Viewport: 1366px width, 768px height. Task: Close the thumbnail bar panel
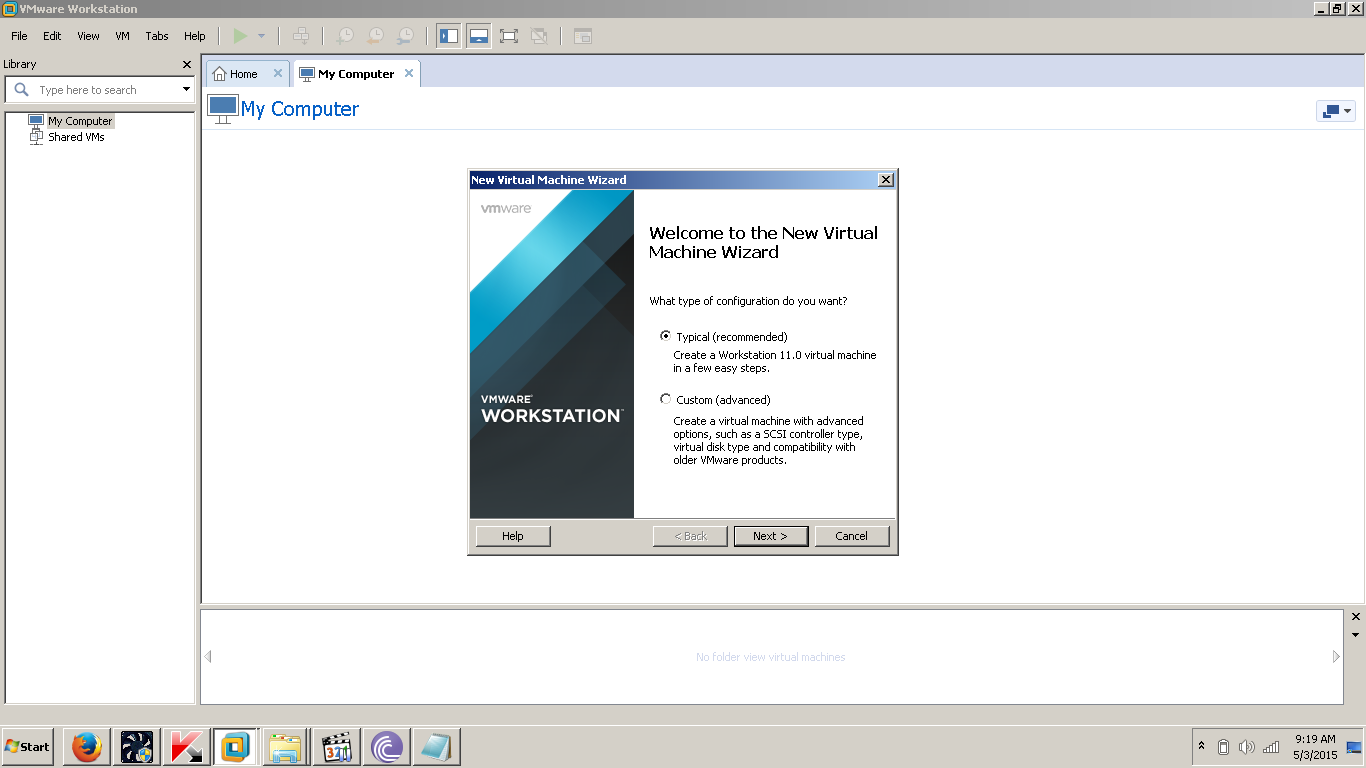click(x=1356, y=617)
